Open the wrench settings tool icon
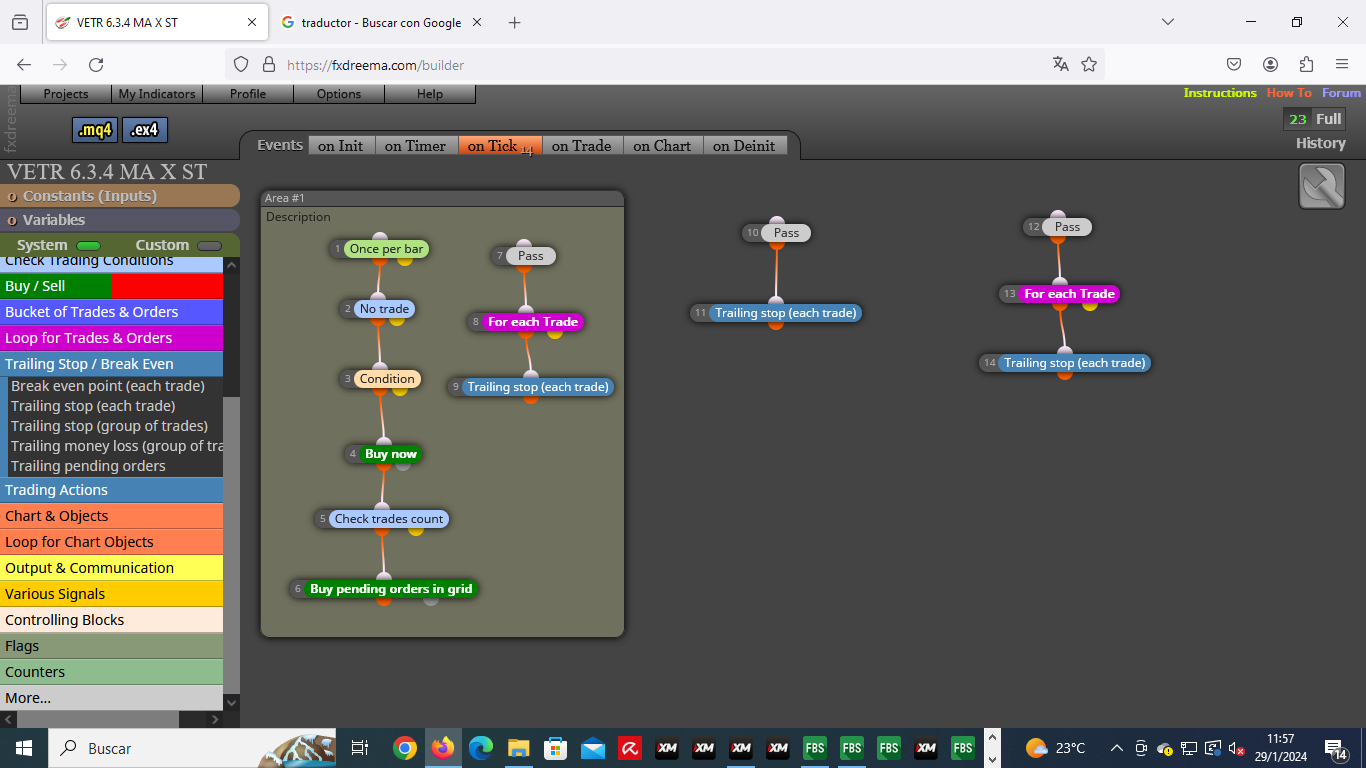 pyautogui.click(x=1321, y=186)
